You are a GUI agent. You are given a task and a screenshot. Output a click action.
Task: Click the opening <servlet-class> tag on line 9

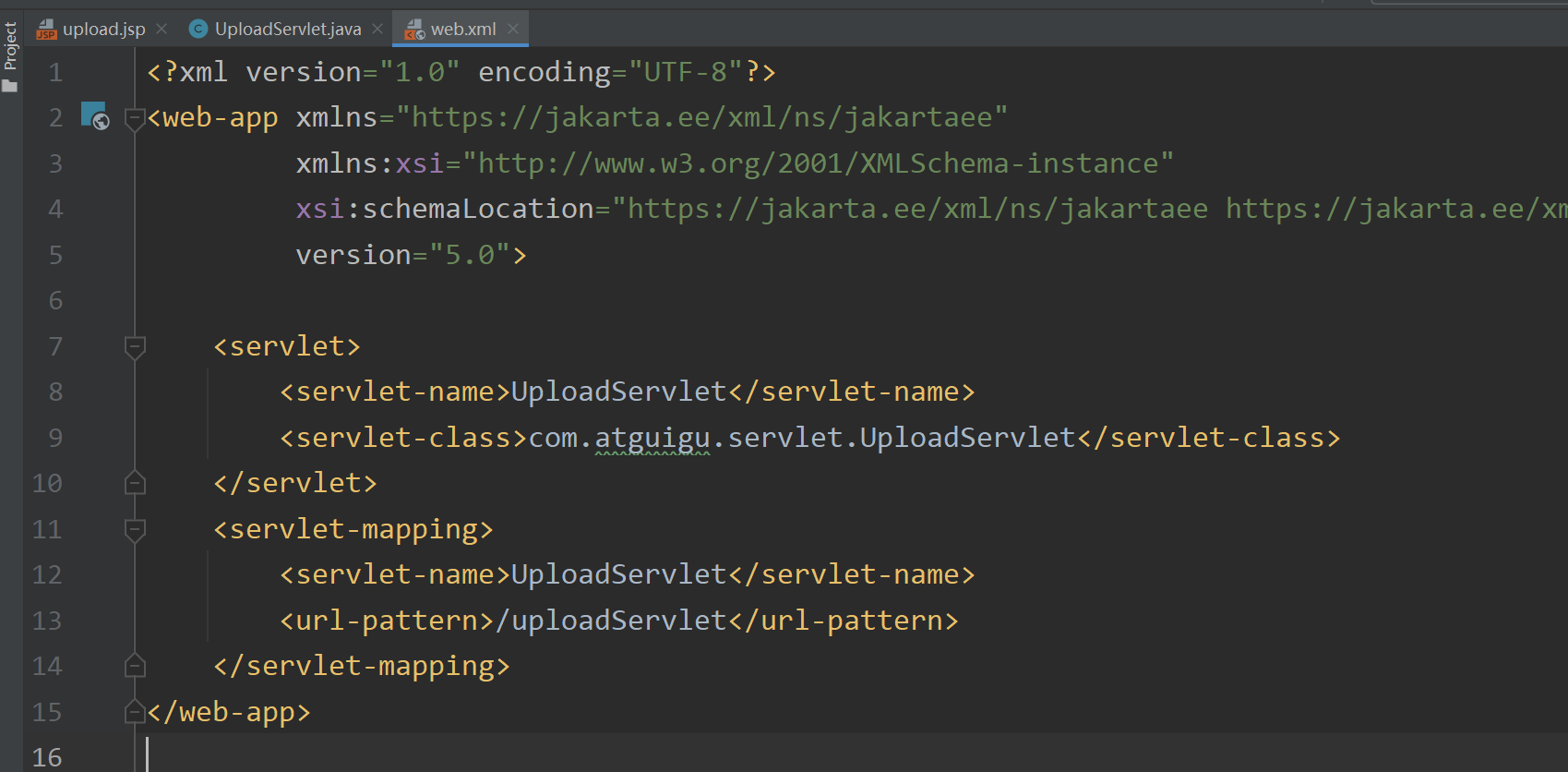tap(404, 438)
